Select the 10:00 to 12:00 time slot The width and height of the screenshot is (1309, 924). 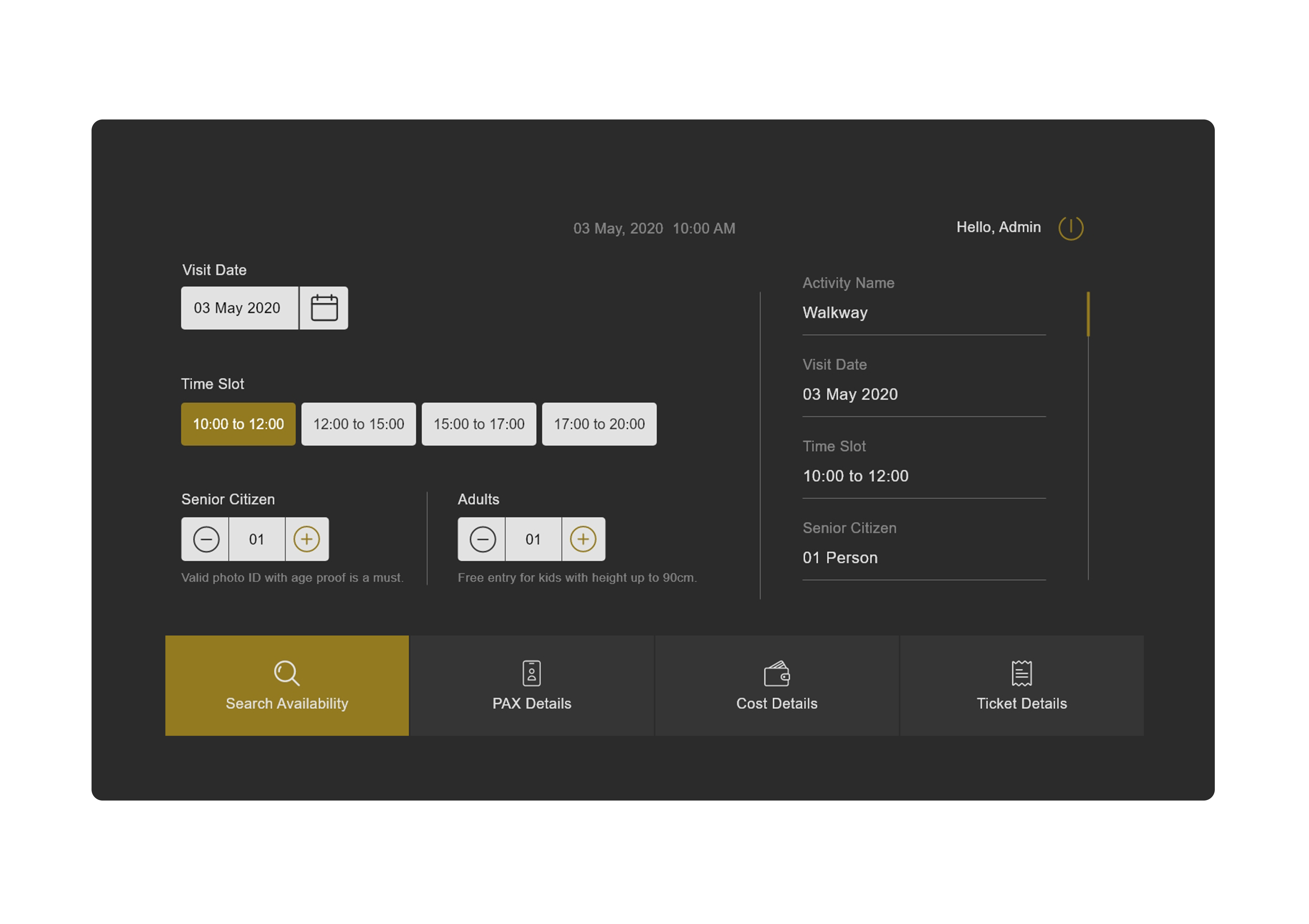pos(238,424)
